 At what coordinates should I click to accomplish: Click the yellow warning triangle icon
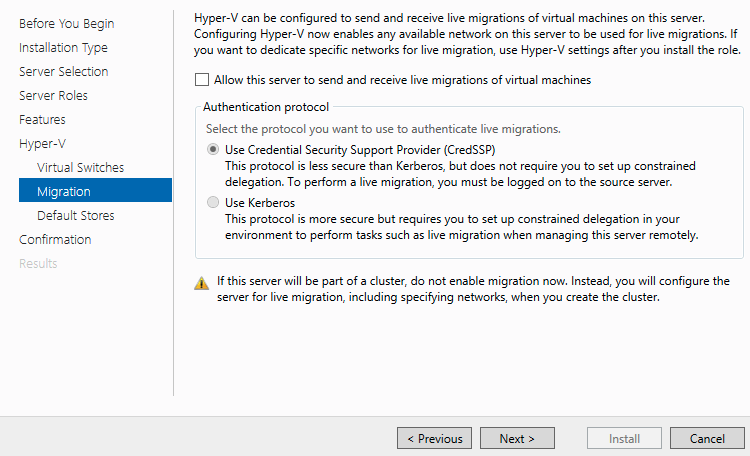201,283
